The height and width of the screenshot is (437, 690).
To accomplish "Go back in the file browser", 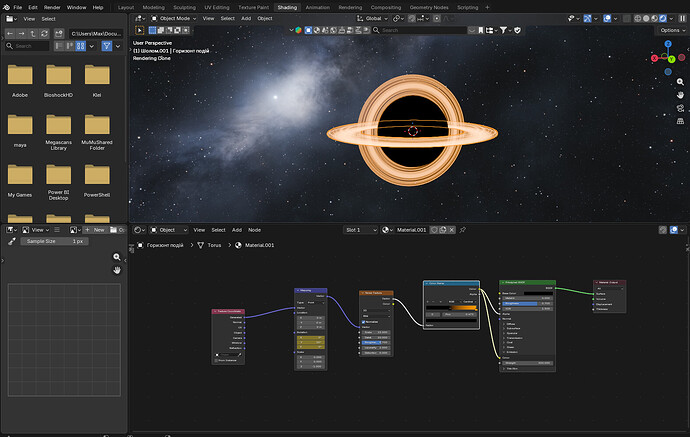I will click(x=10, y=33).
